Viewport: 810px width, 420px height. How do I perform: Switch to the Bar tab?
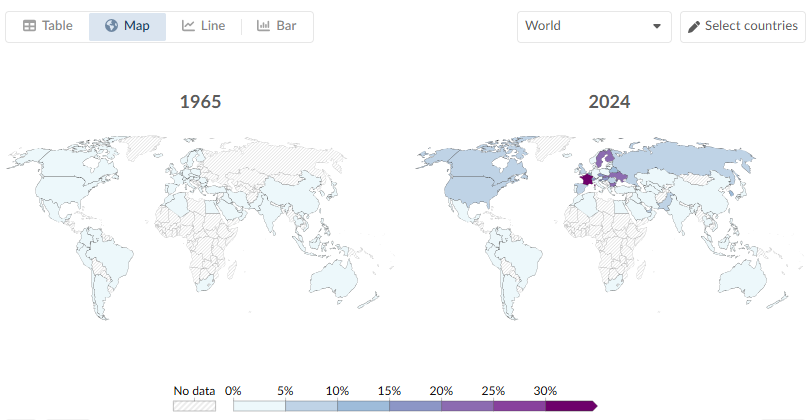[277, 26]
